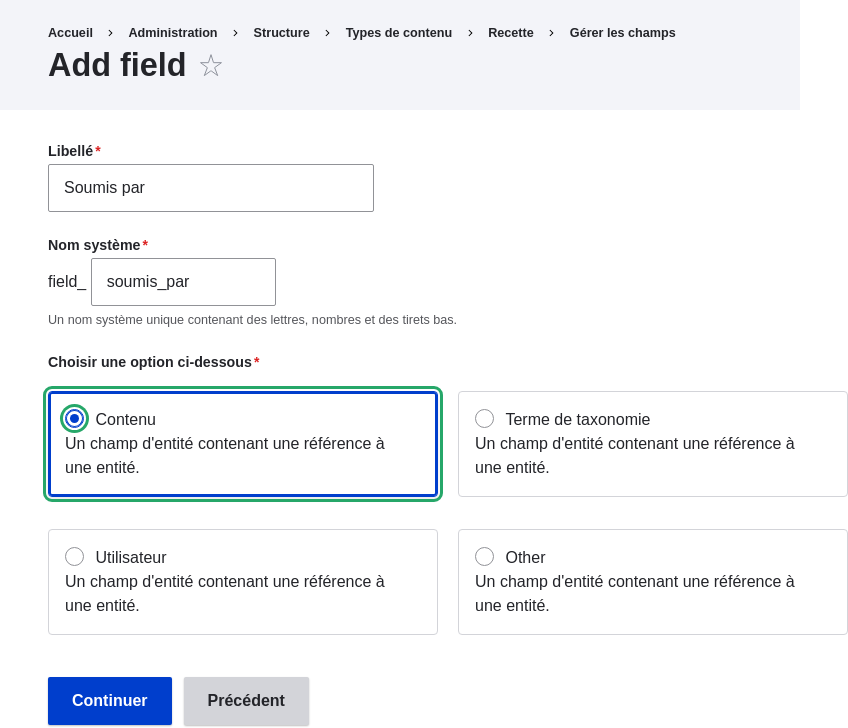Navigate to Types de contenu breadcrumb
Screen dimensions: 848x728
pos(399,32)
